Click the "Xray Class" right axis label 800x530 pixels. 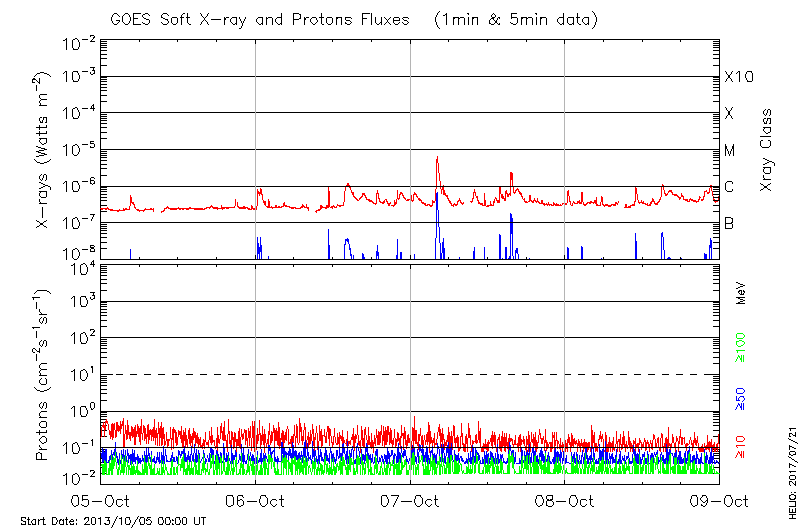[766, 150]
